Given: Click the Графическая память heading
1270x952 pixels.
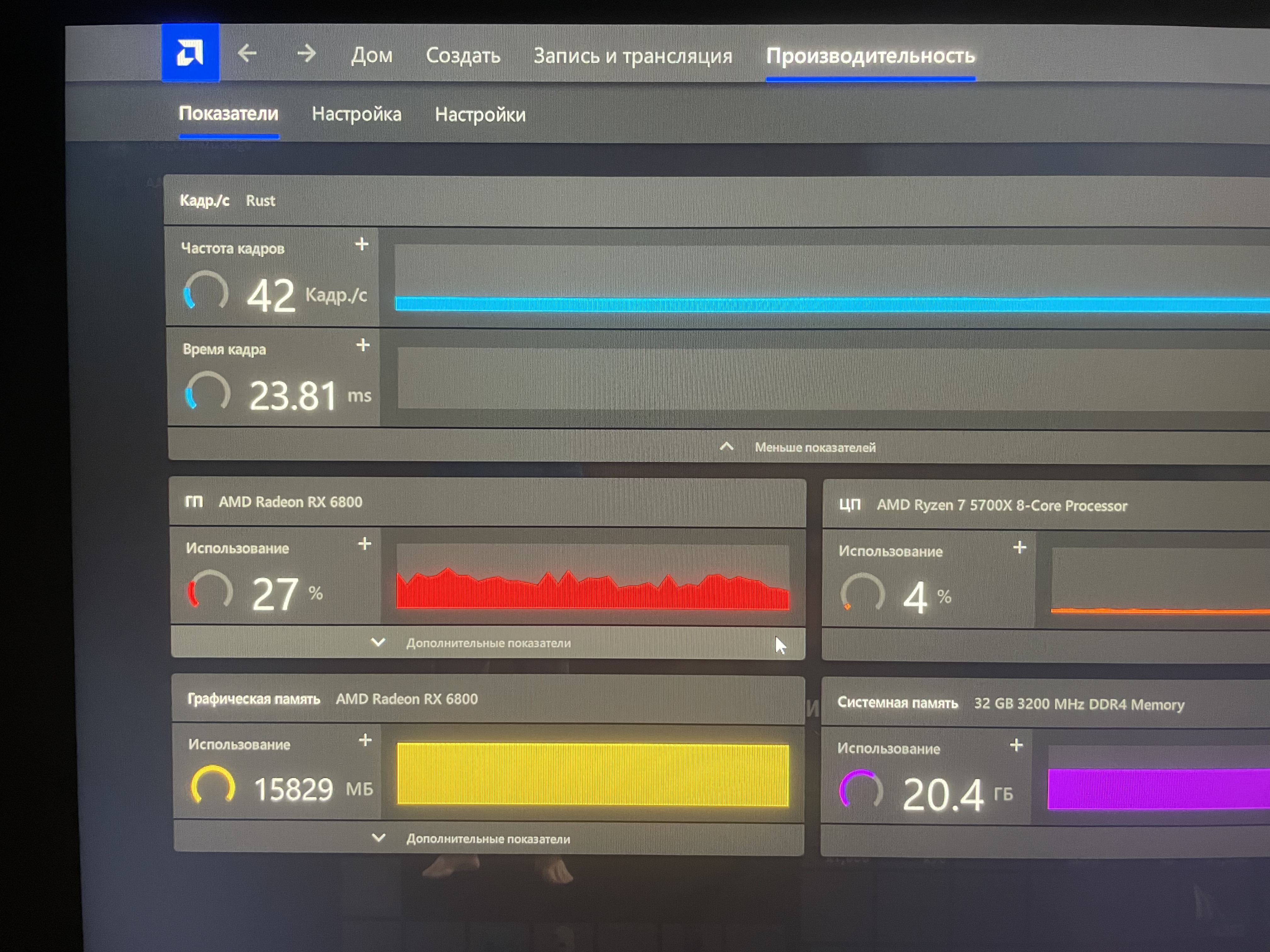Looking at the screenshot, I should click(254, 699).
